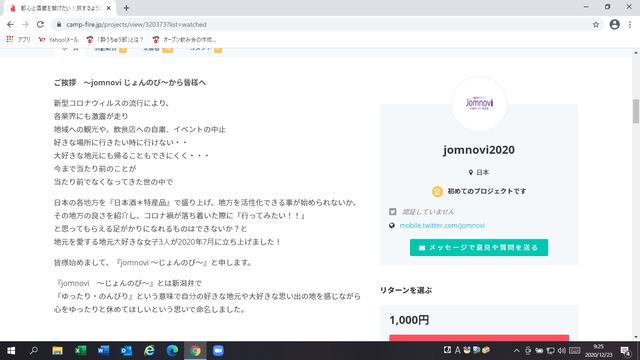The height and width of the screenshot is (360, 640).
Task: Click the 初めてのプロジェクトです badge icon
Action: pyautogui.click(x=437, y=191)
